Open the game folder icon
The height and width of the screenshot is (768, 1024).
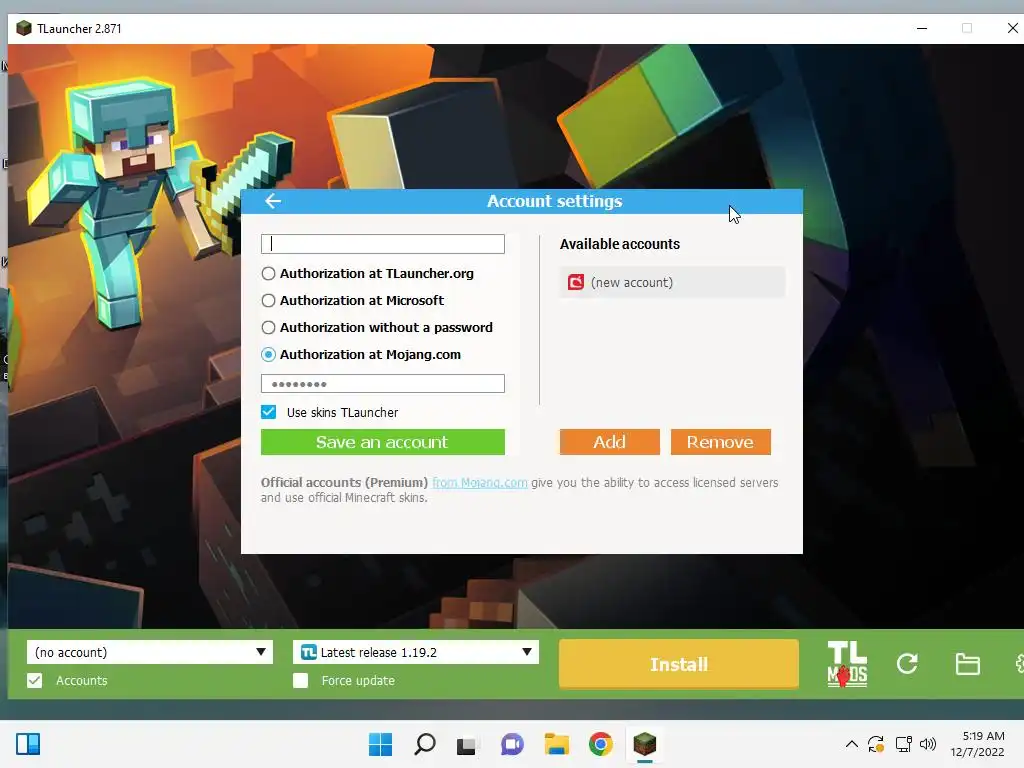pyautogui.click(x=967, y=664)
